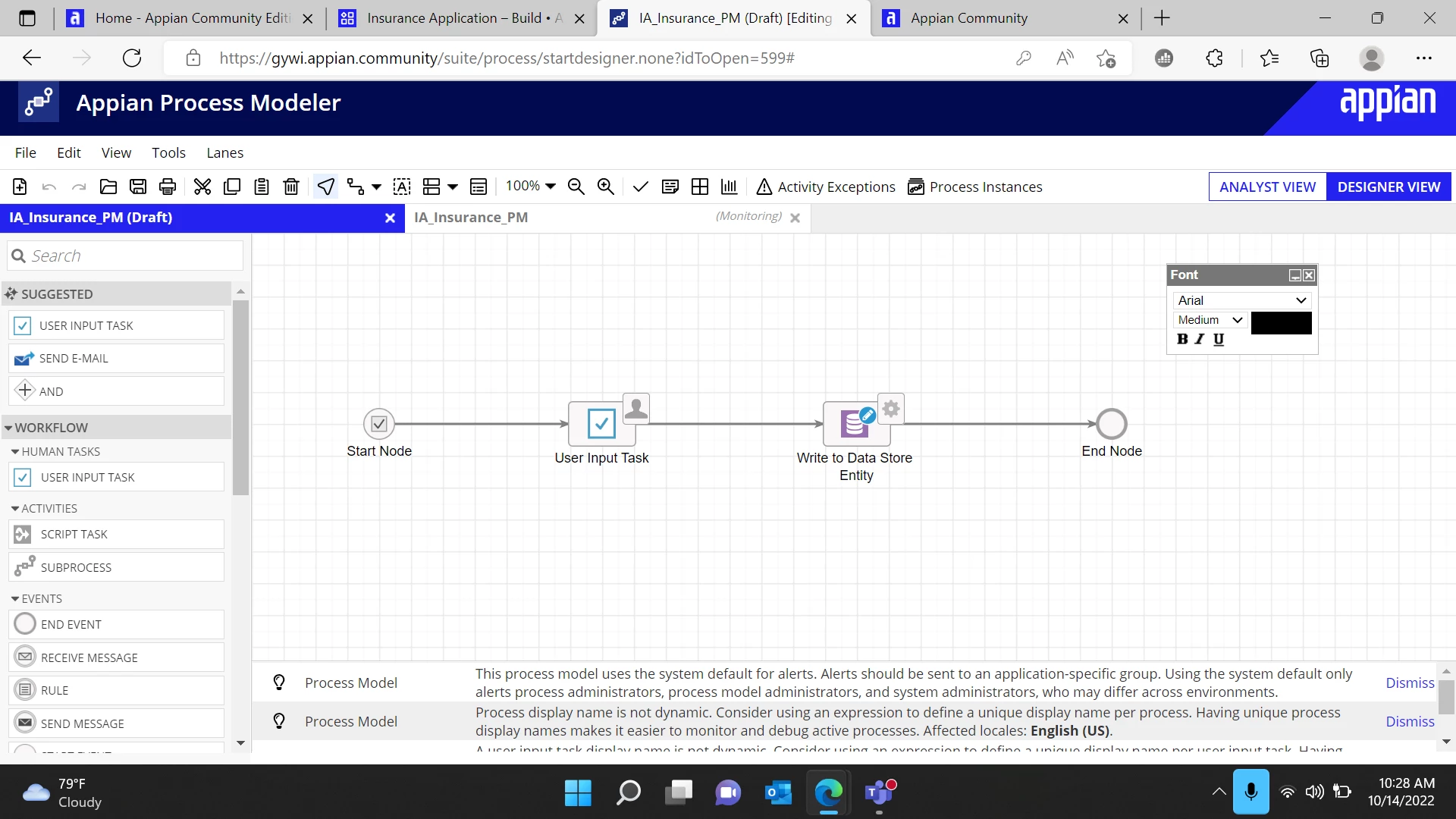Open process model properties
Image resolution: width=1456 pixels, height=819 pixels.
point(479,187)
